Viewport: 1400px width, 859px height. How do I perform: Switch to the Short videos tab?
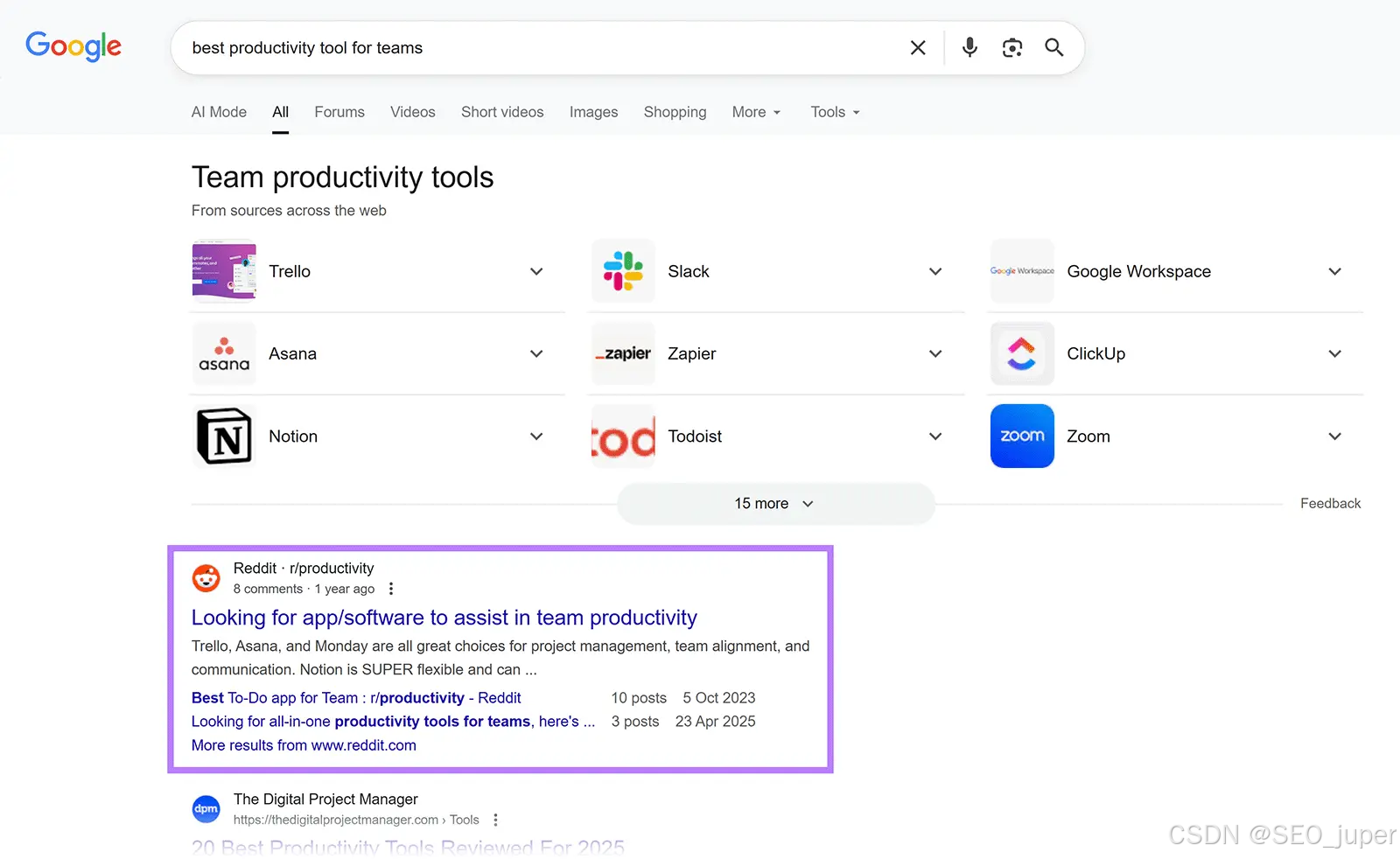point(502,112)
